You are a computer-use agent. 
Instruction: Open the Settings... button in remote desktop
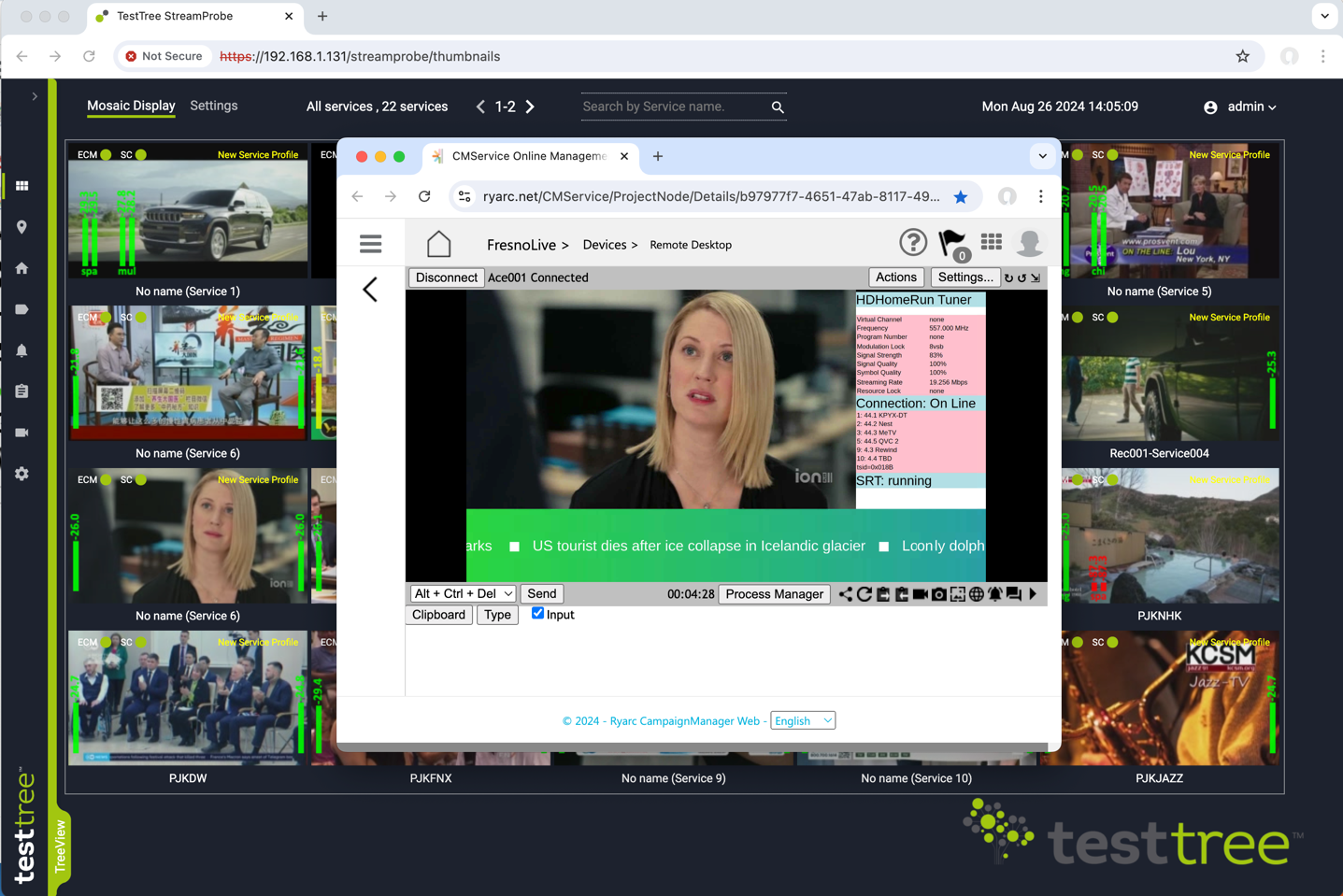click(964, 277)
